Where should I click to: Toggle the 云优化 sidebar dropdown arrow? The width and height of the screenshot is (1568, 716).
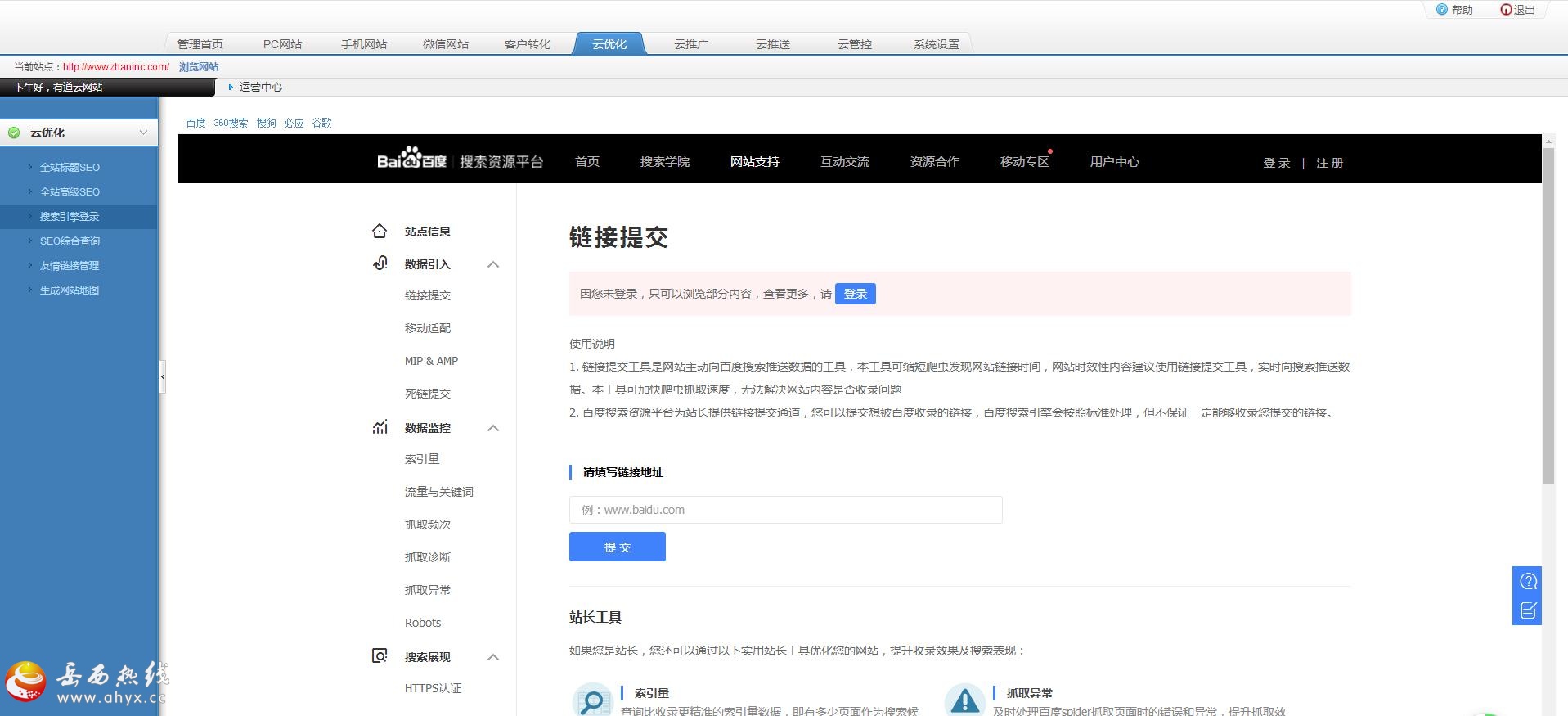[x=143, y=133]
